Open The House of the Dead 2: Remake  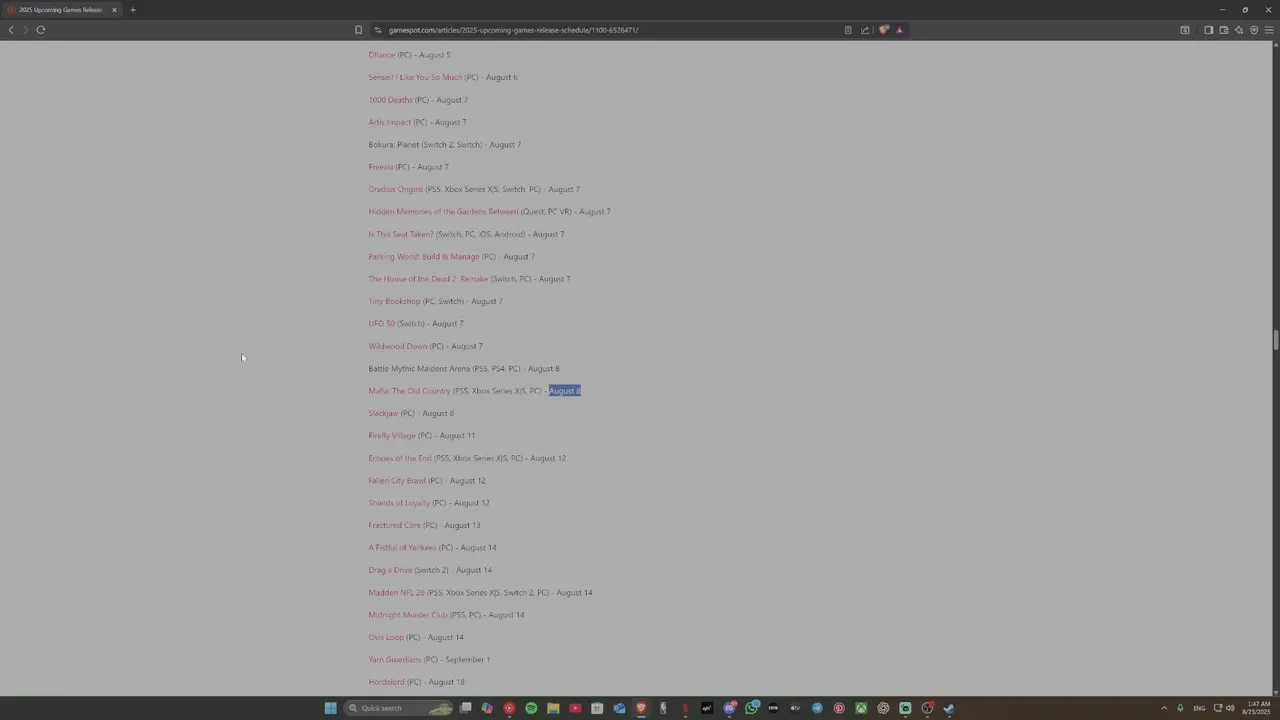click(428, 279)
